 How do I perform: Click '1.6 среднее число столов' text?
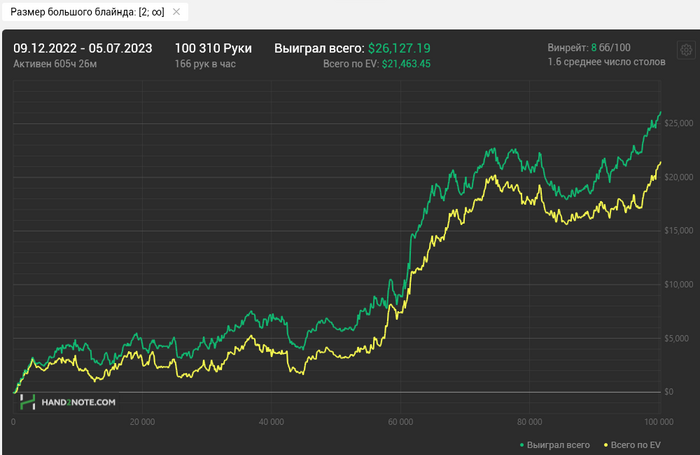606,62
